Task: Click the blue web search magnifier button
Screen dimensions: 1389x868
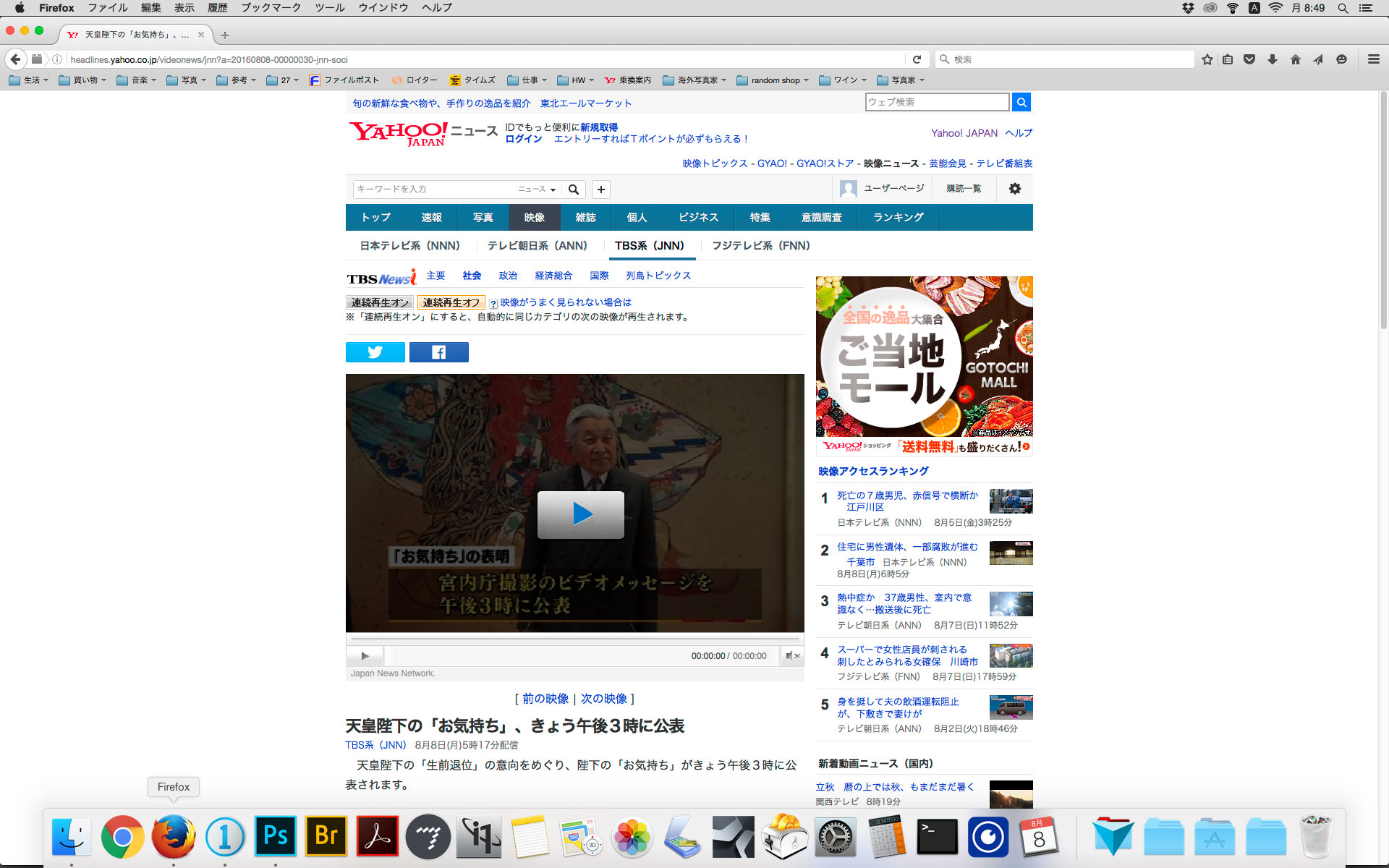Action: click(x=1021, y=102)
